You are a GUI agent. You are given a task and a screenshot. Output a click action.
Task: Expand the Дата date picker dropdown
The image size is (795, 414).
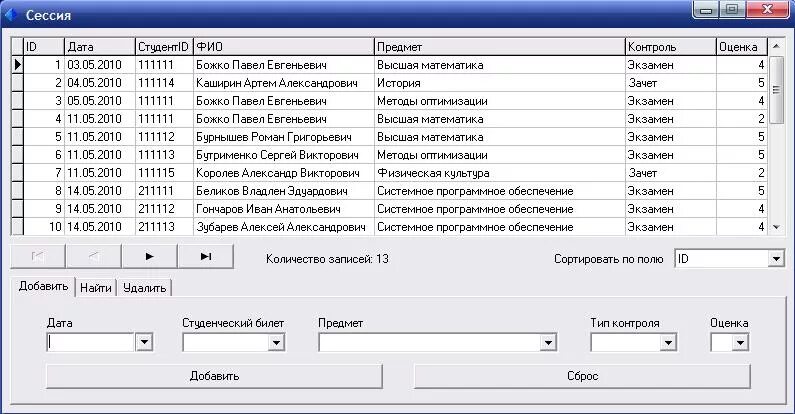(144, 342)
